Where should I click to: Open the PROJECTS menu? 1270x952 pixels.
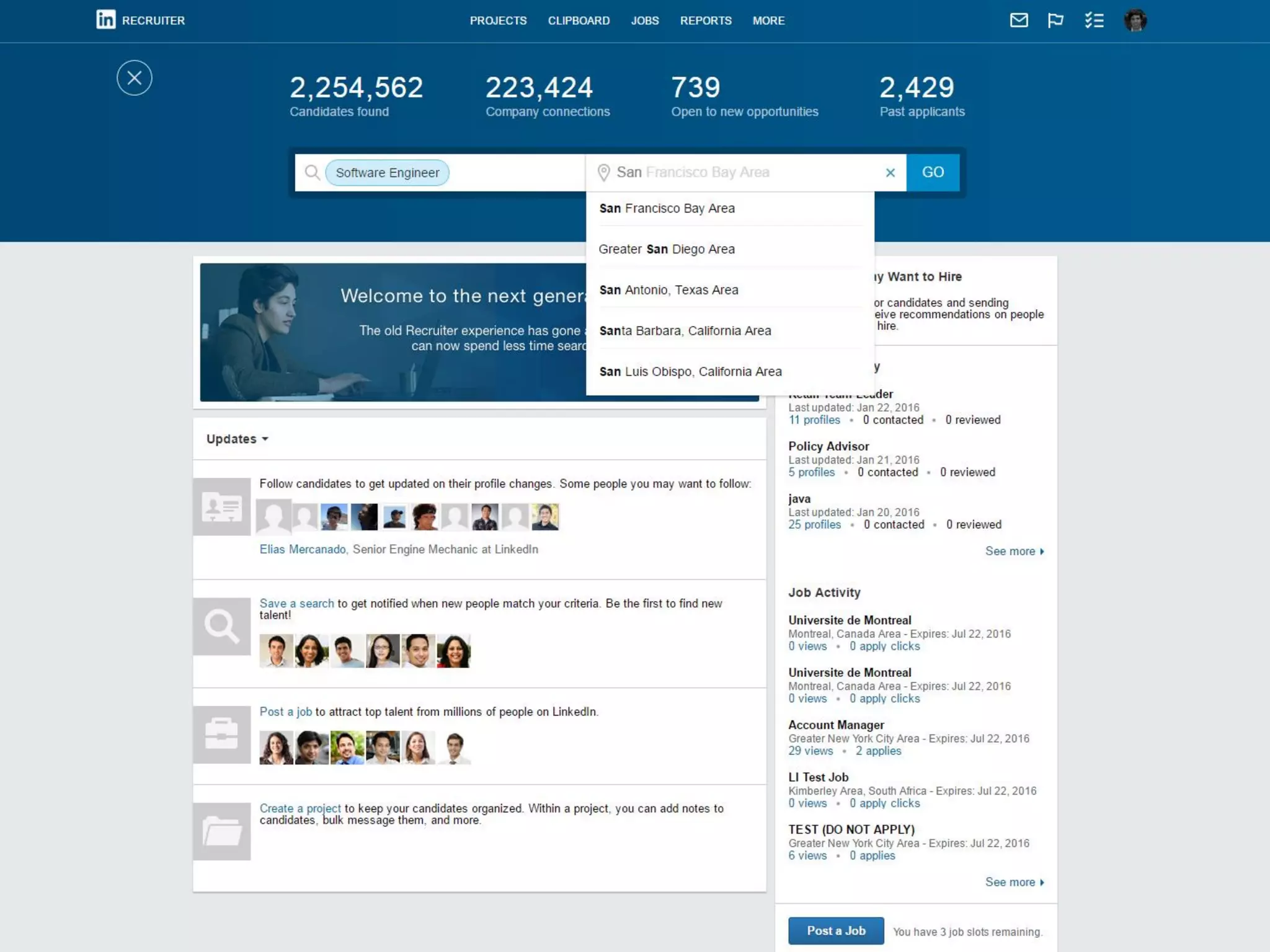coord(498,20)
